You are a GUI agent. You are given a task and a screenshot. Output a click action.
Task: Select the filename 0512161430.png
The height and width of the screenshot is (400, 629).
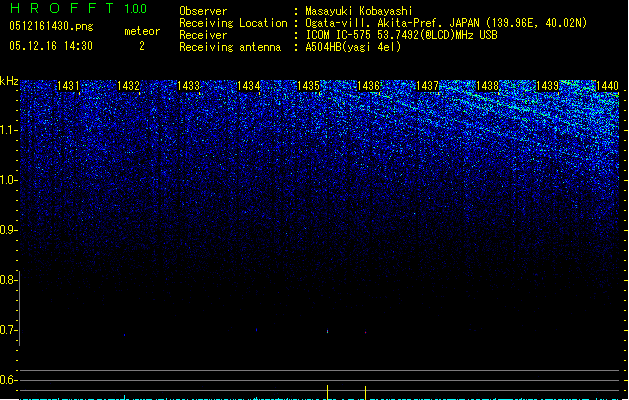(x=51, y=26)
